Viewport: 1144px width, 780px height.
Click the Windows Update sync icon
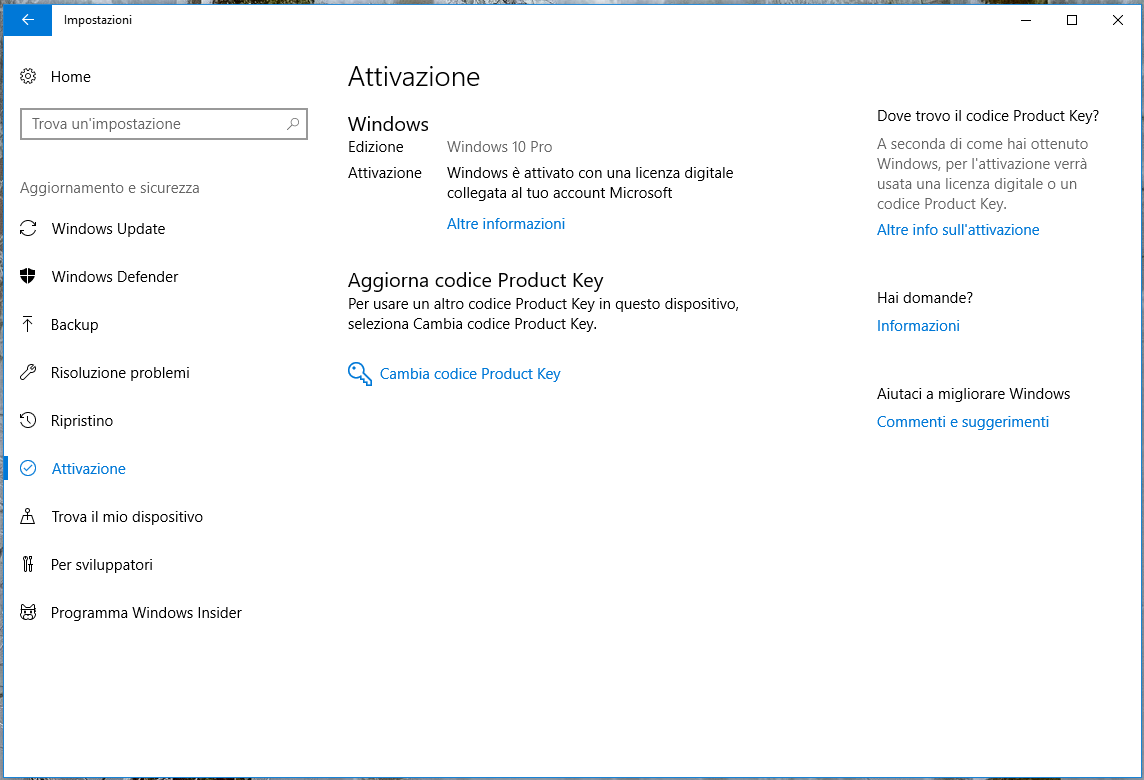click(28, 228)
